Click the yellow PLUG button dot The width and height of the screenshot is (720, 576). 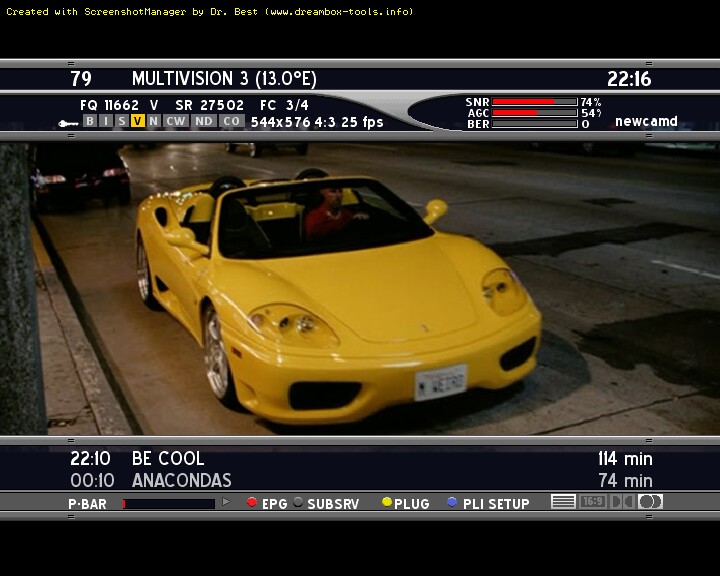coord(387,502)
